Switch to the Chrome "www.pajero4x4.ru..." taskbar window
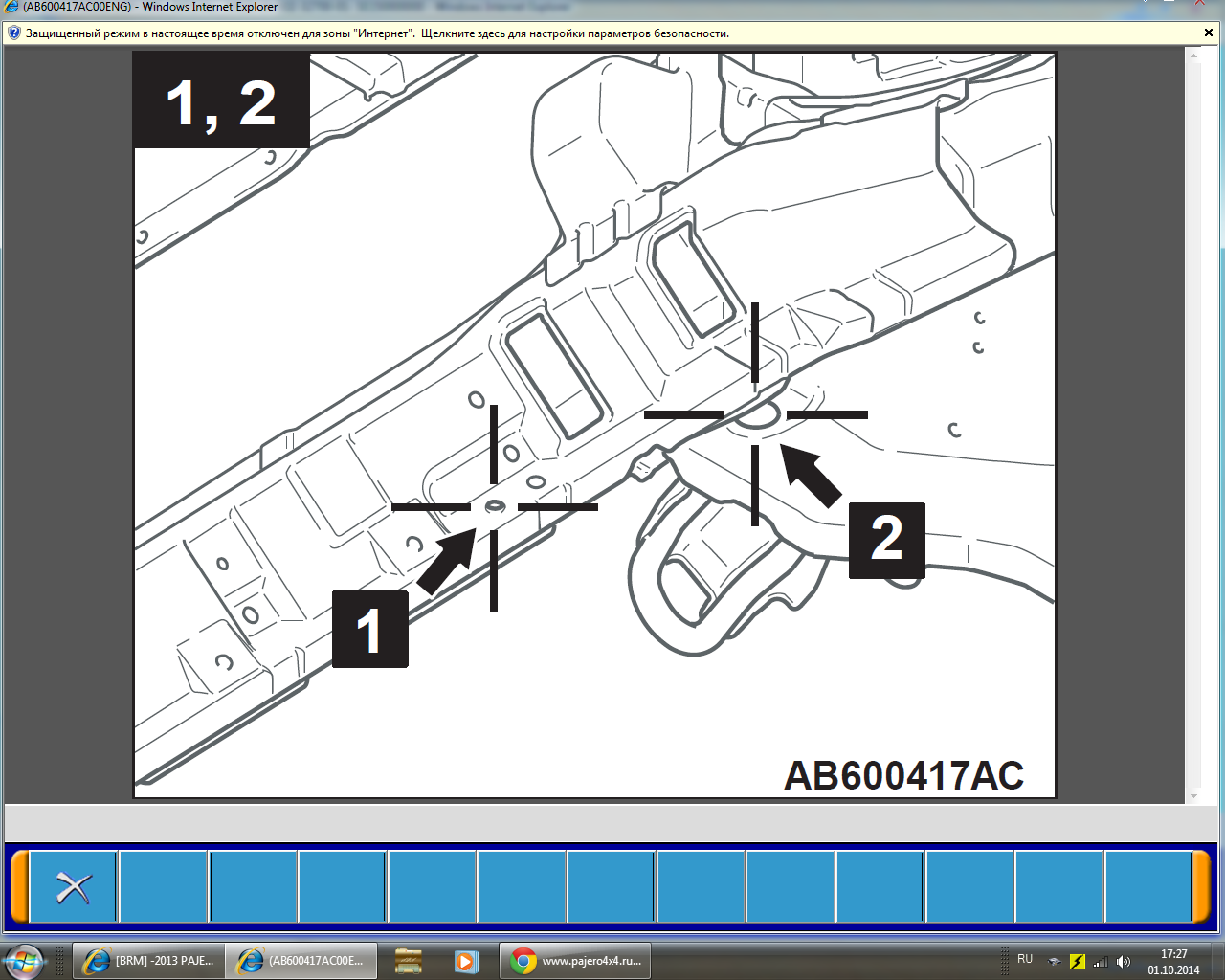The image size is (1225, 980). tap(575, 961)
